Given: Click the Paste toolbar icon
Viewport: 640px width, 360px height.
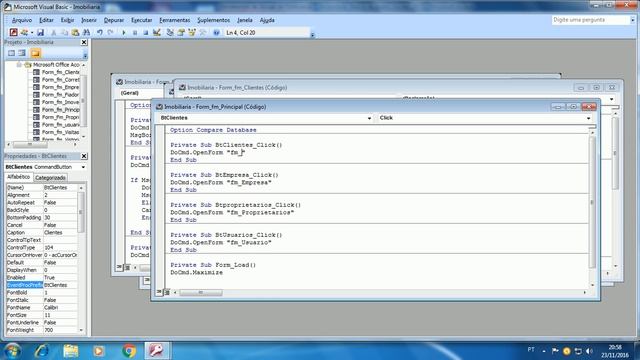Looking at the screenshot, I should tap(75, 32).
